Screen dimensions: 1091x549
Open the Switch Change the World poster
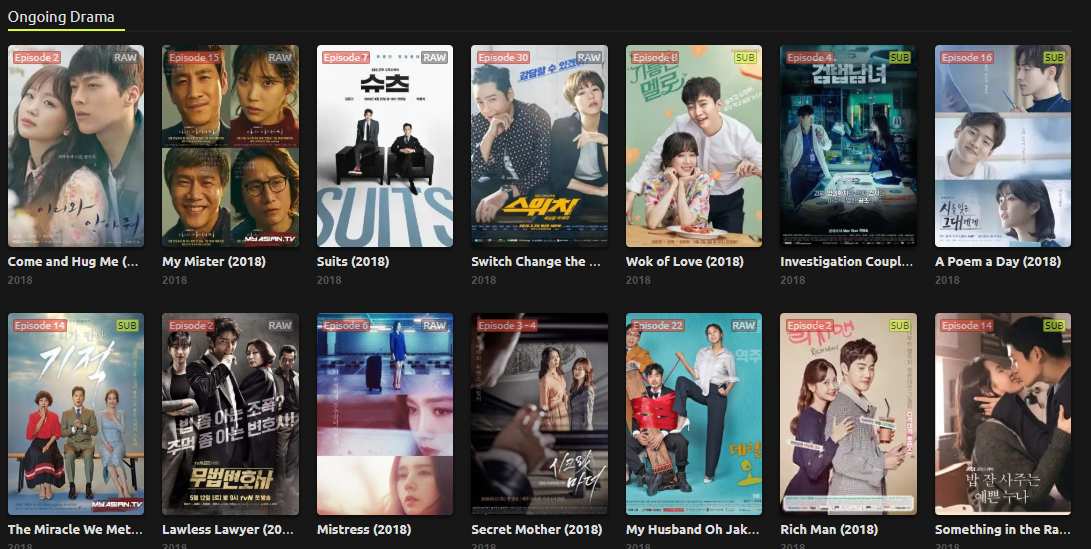539,146
